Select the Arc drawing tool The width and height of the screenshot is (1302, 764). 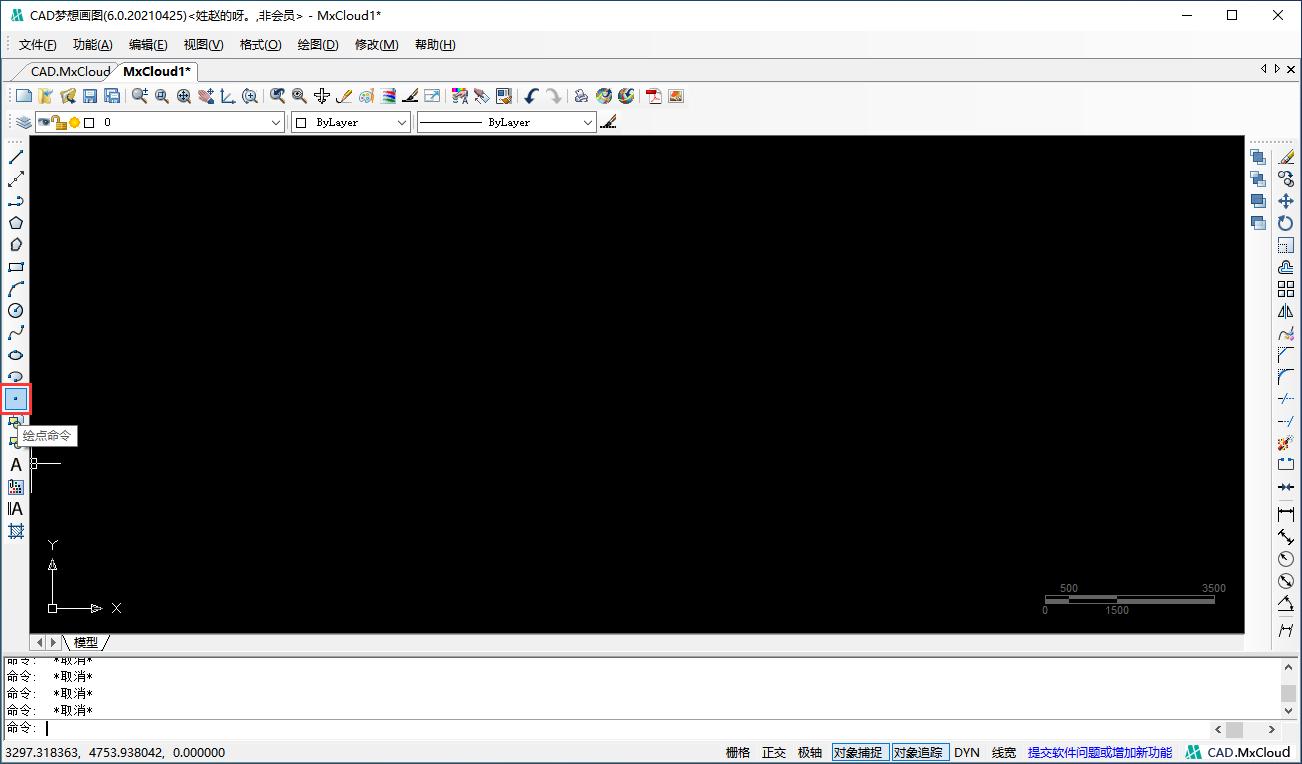pyautogui.click(x=16, y=289)
